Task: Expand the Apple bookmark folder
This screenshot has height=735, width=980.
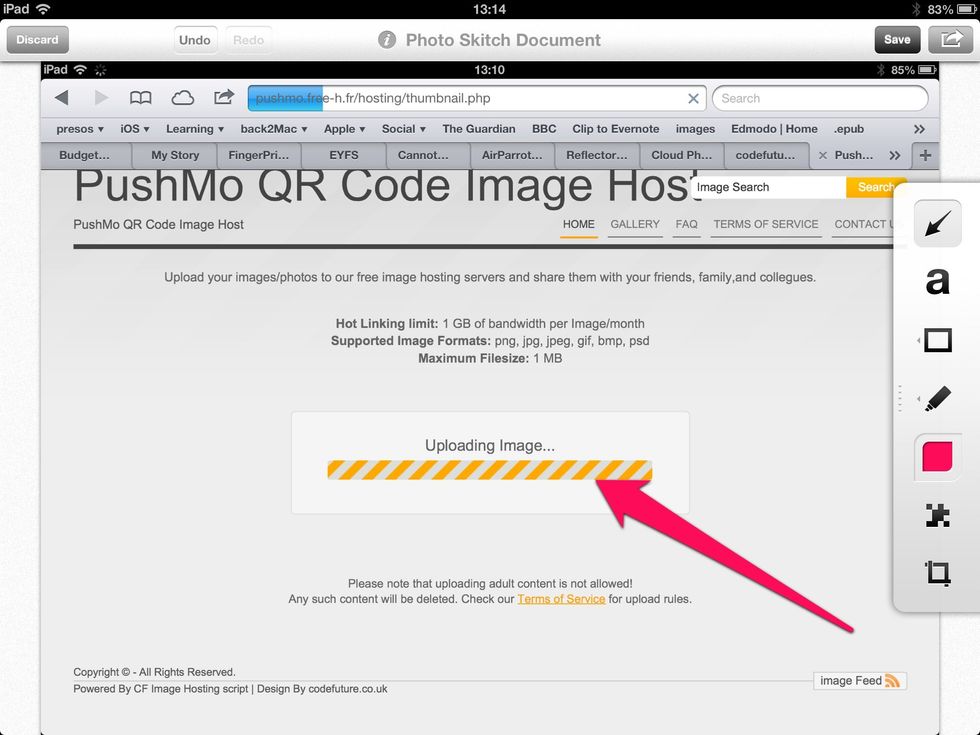Action: (344, 129)
